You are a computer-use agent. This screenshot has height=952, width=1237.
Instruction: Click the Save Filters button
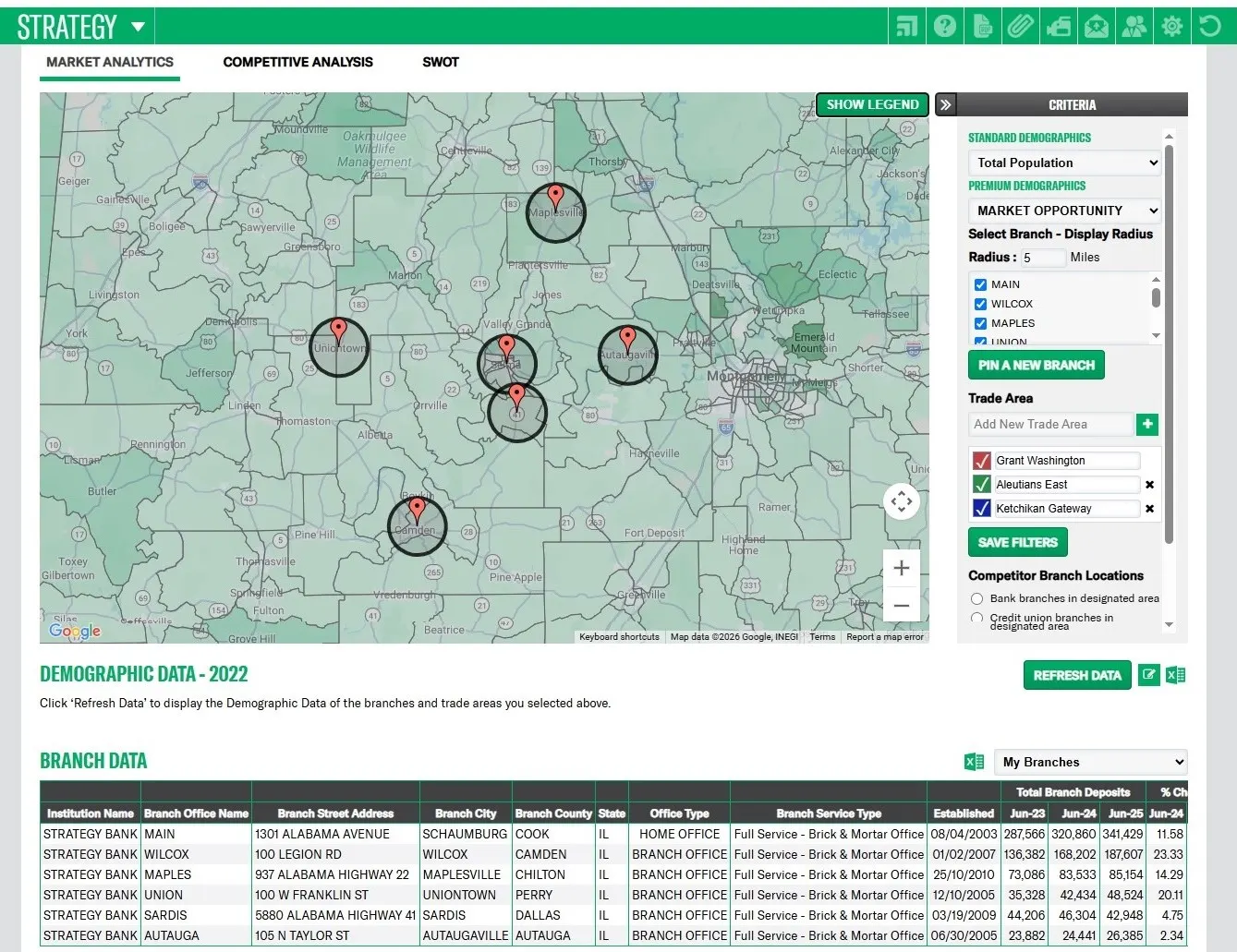pyautogui.click(x=1018, y=542)
